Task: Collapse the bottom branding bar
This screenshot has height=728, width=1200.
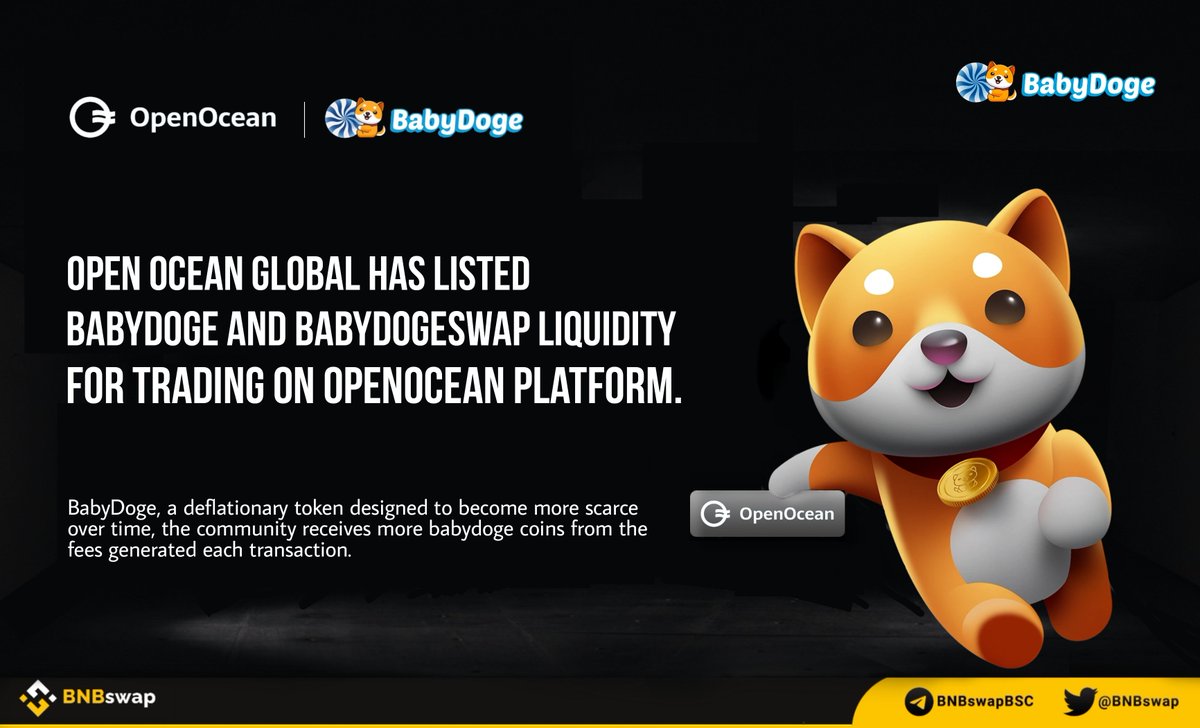Action: [x=600, y=699]
